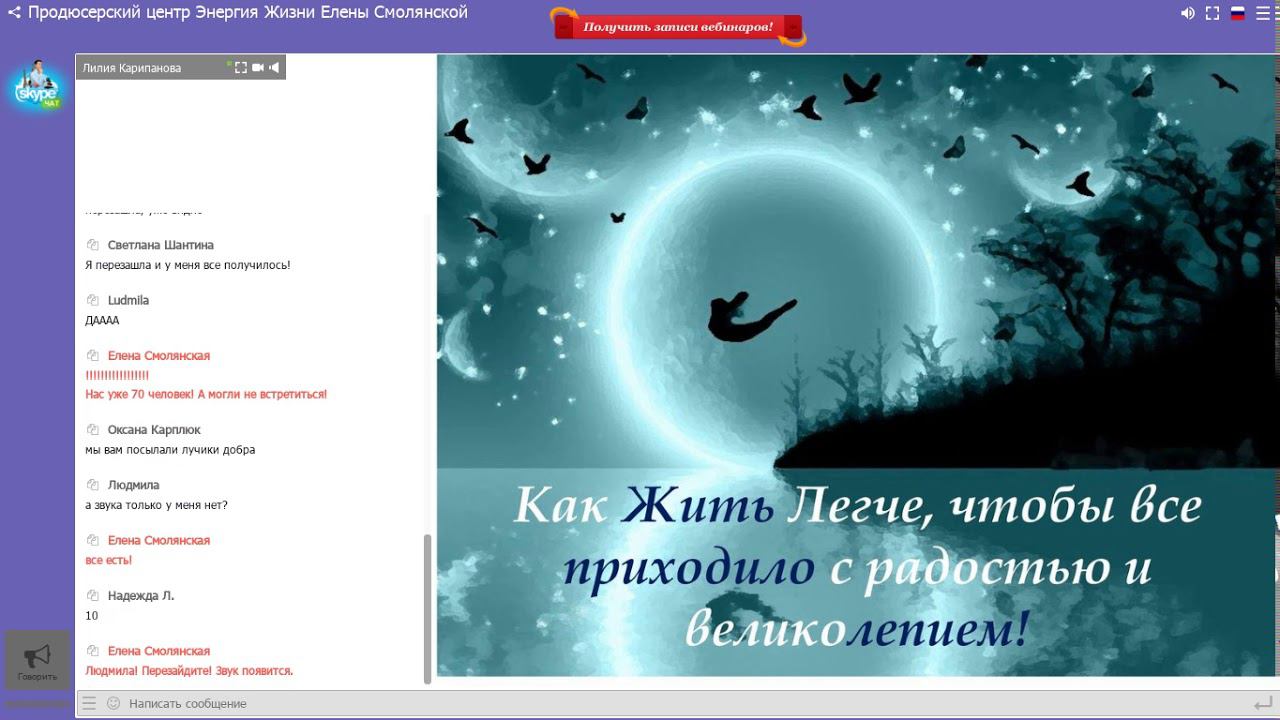The width and height of the screenshot is (1280, 720).
Task: Click the copy icon next to Надежда Л.
Action: 92,596
